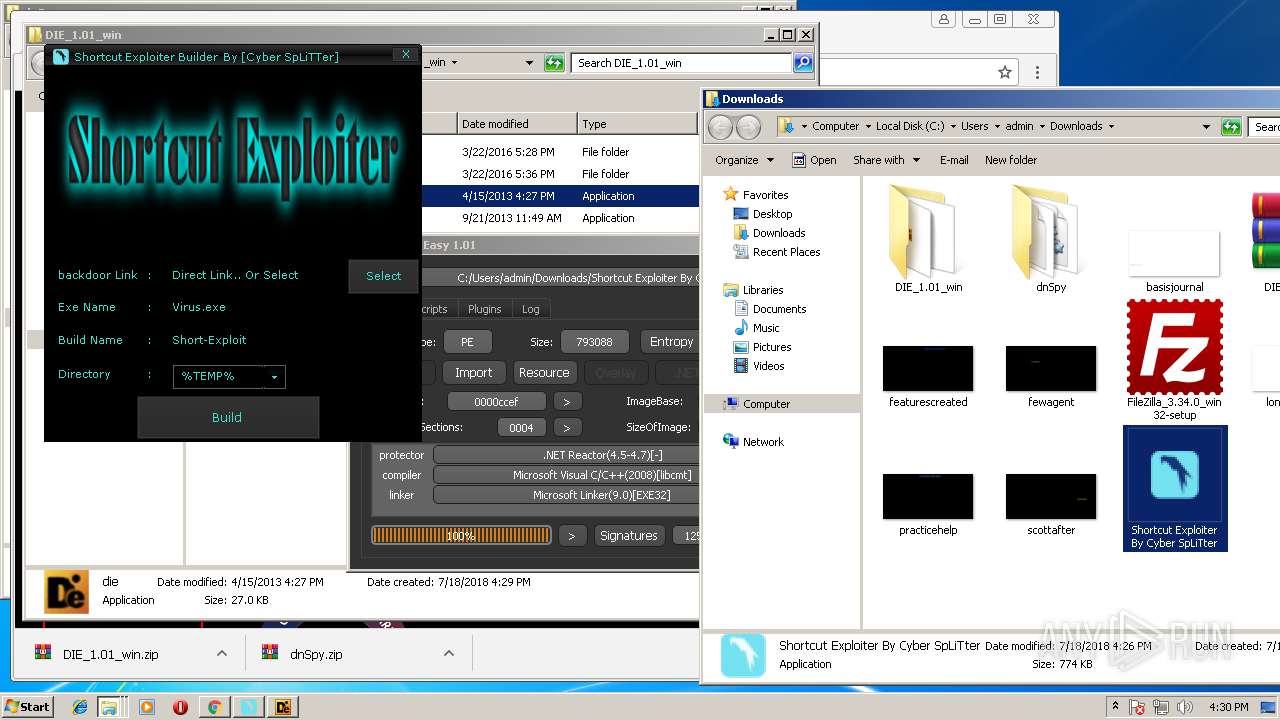1280x720 pixels.
Task: Click Local Disk (C:) in breadcrumb path
Action: coord(910,126)
